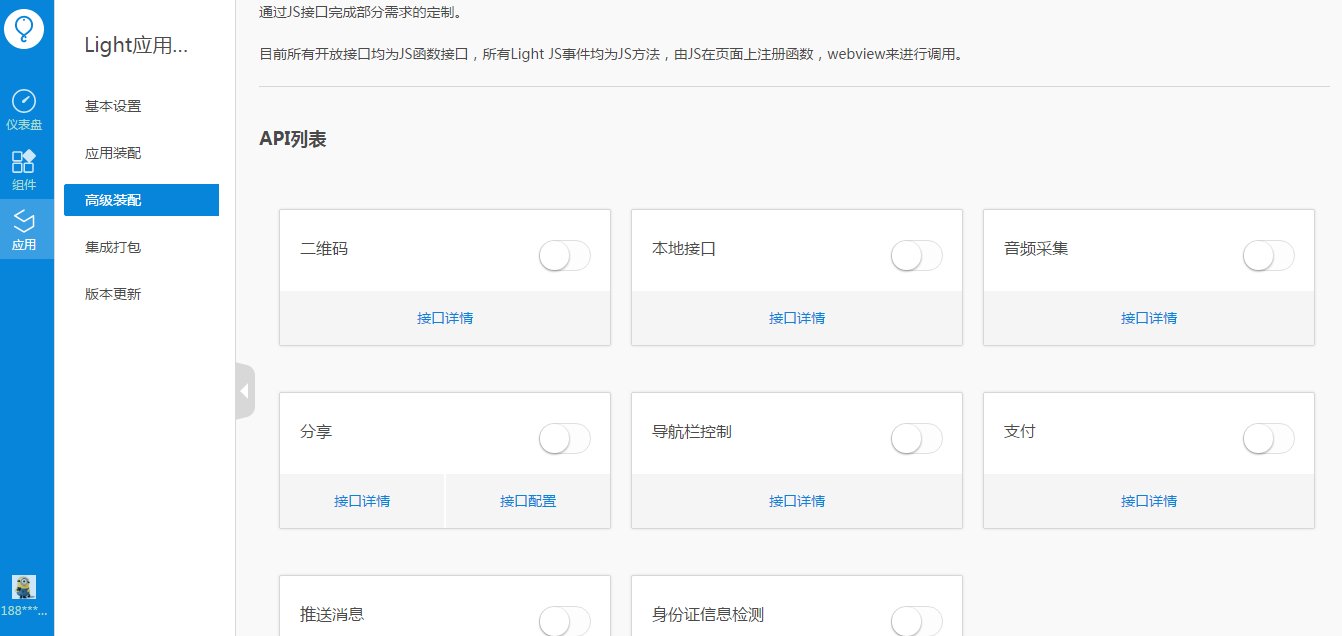Screen dimensions: 1342x636
Task: Open 接口详情 for 音频采集
Action: click(1149, 318)
